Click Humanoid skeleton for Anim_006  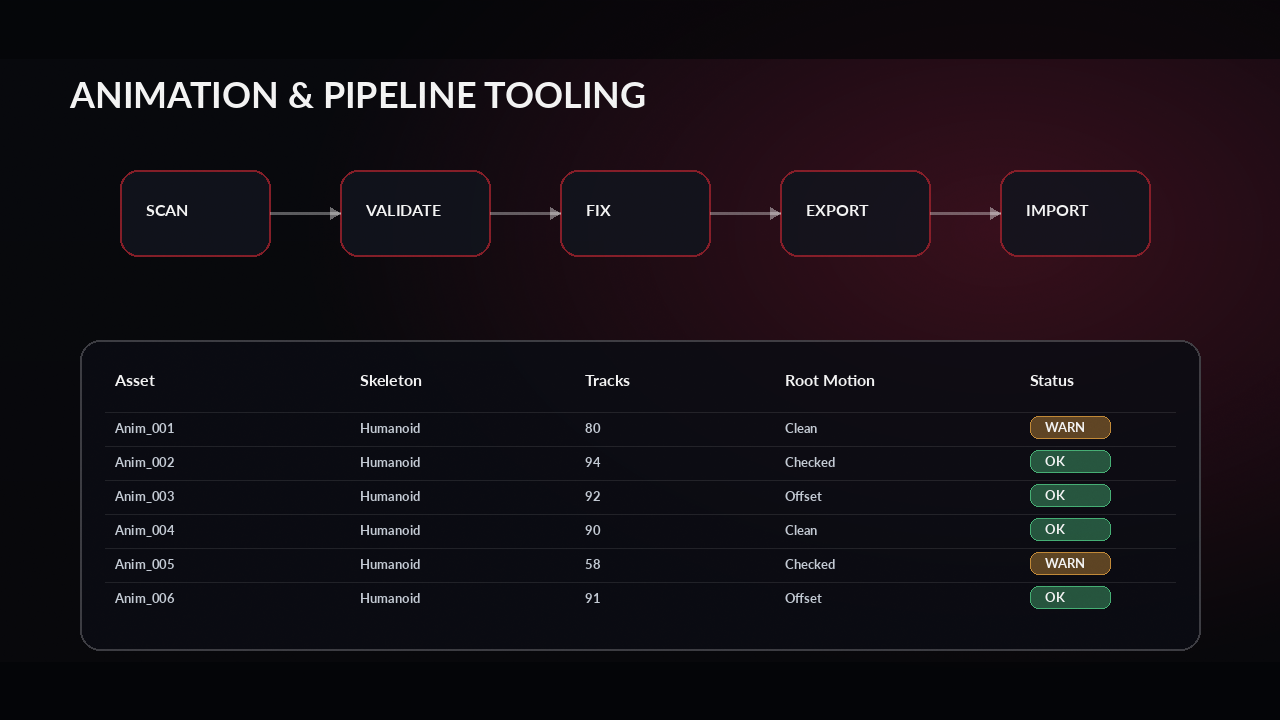click(x=390, y=598)
